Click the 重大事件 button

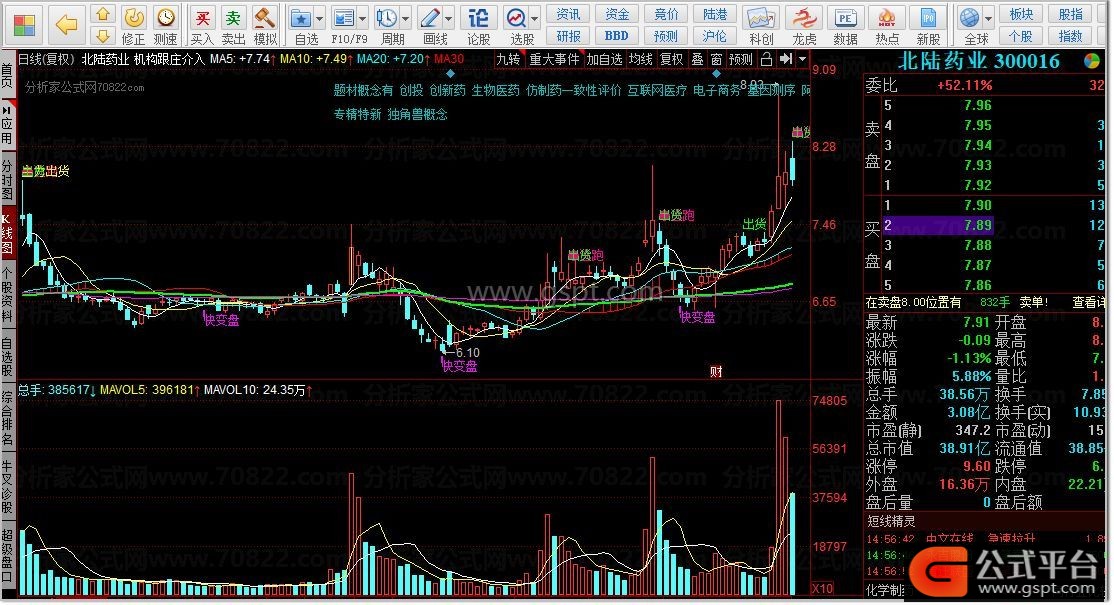coord(554,60)
